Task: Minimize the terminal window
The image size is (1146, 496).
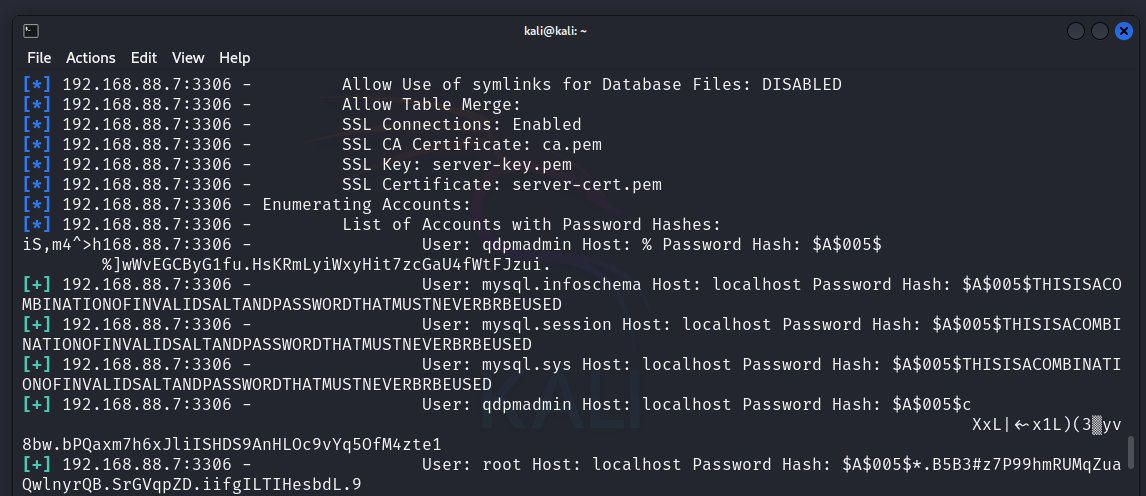Action: pyautogui.click(x=1076, y=31)
